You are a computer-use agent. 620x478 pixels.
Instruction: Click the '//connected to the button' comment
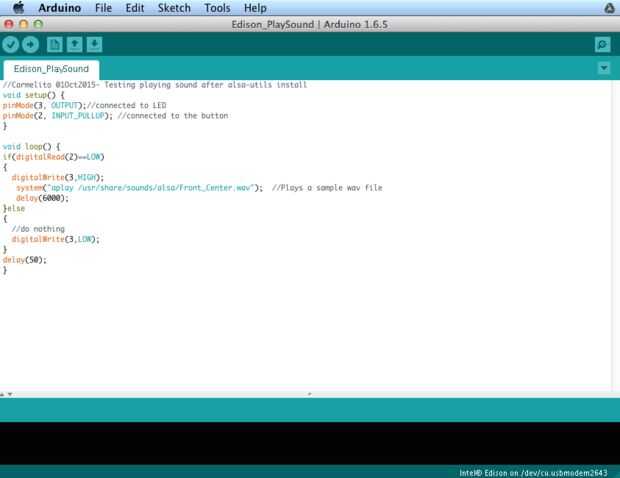tap(173, 115)
